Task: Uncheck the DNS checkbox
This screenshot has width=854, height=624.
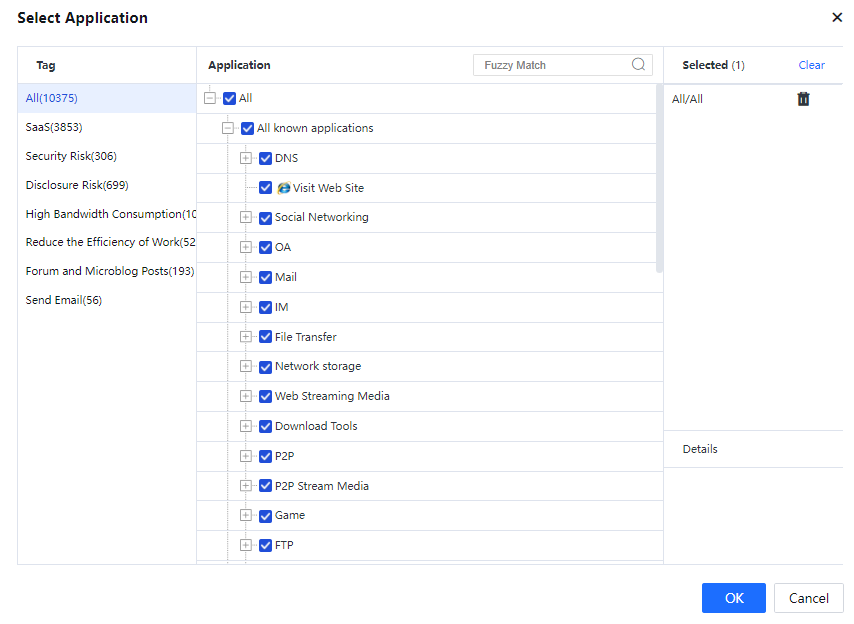Action: (265, 158)
